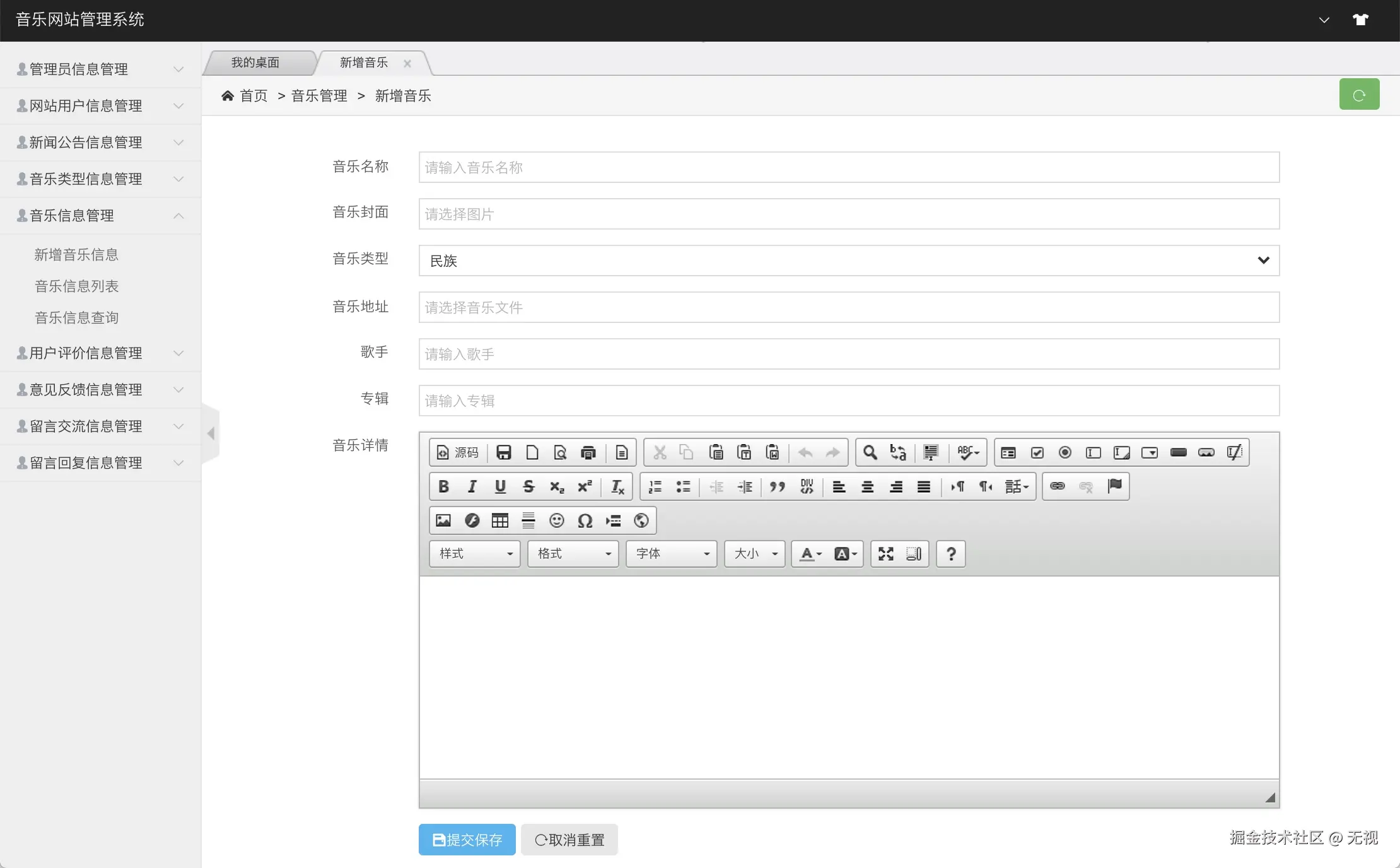Click the green refresh button
The image size is (1400, 868).
1359,95
